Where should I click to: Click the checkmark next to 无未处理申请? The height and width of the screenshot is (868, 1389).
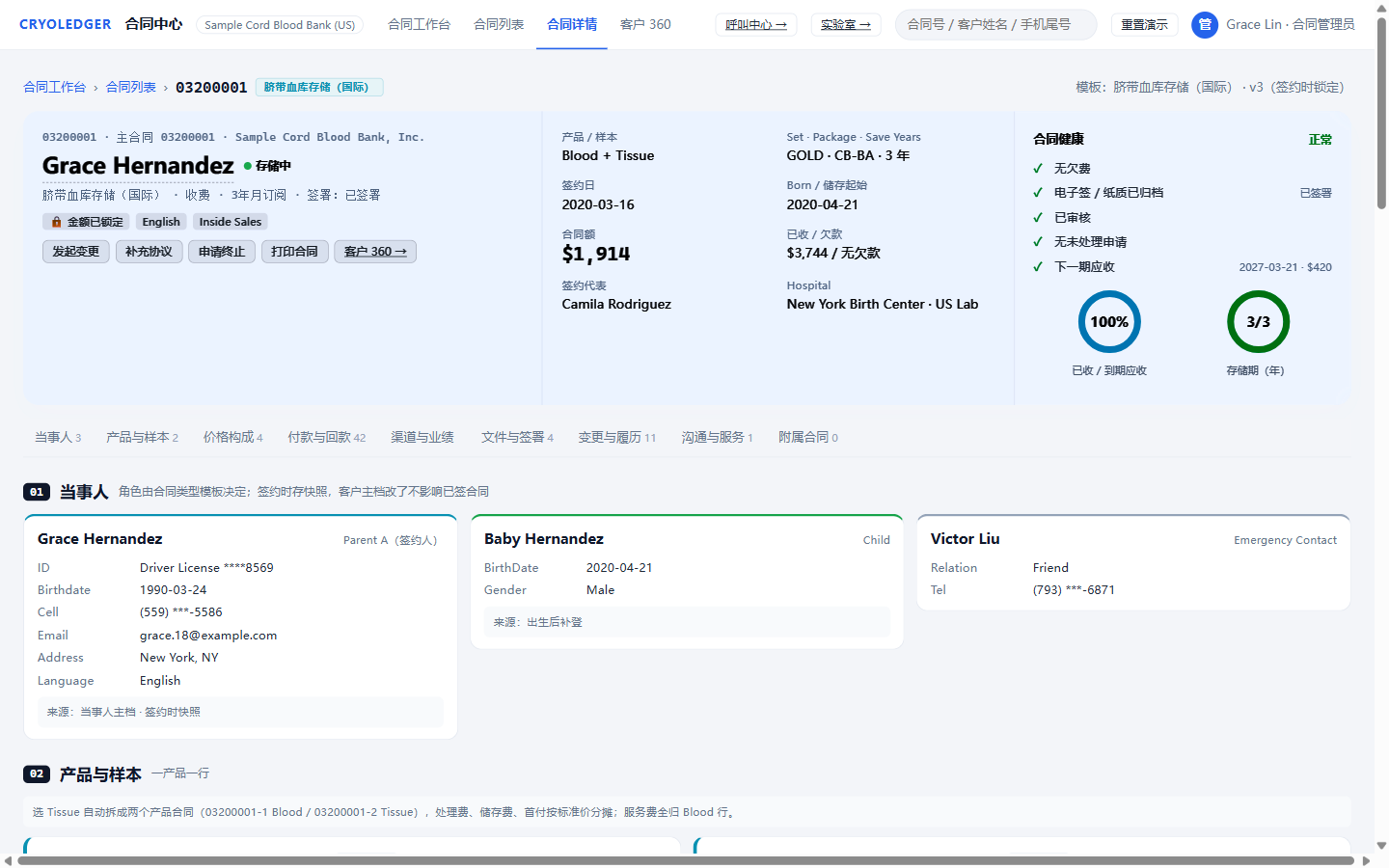pyautogui.click(x=1038, y=242)
